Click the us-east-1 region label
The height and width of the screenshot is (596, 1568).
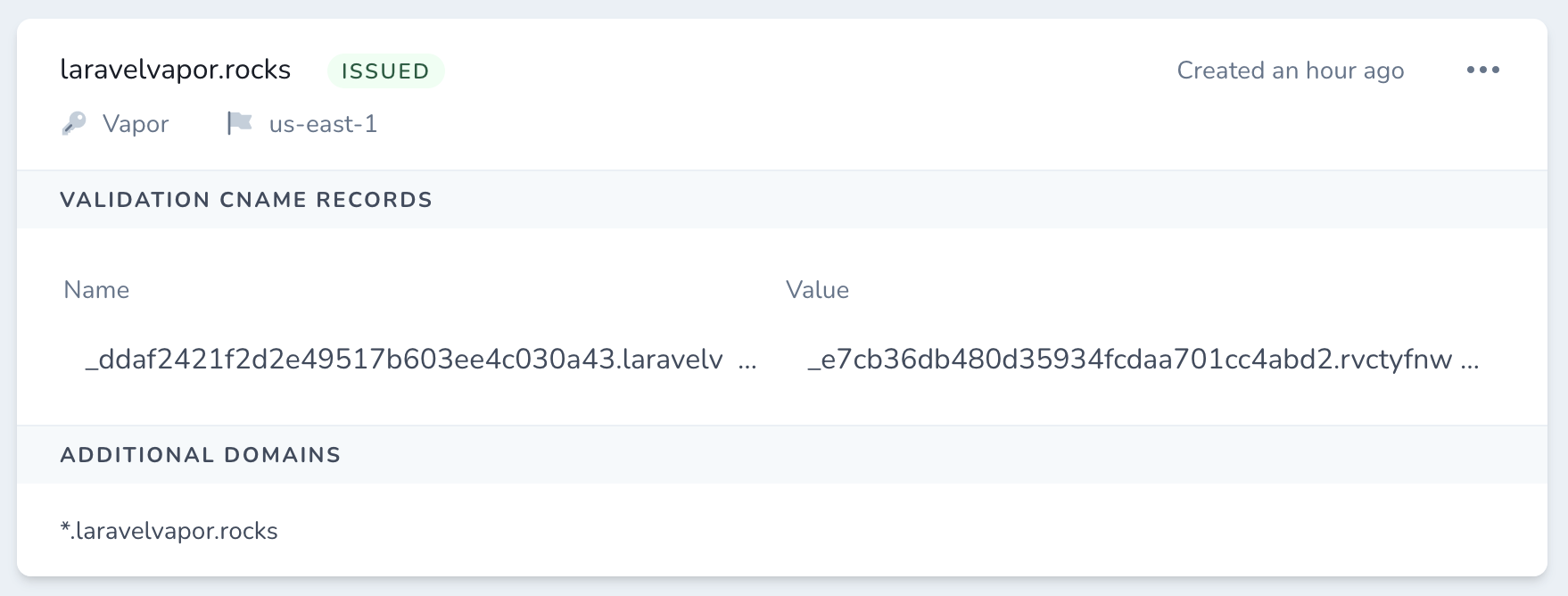coord(323,124)
